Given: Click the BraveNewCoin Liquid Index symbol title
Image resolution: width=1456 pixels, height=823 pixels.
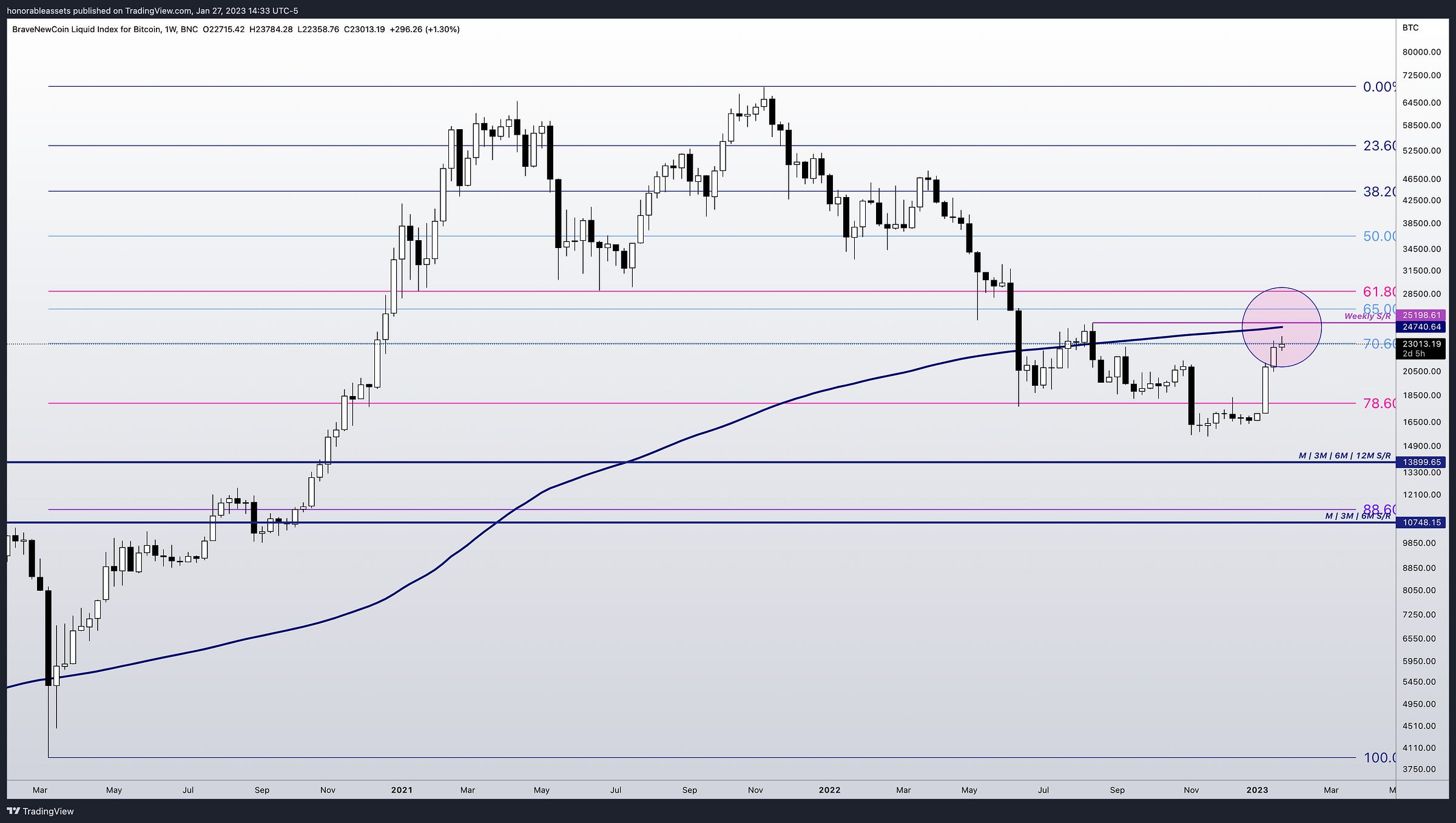Looking at the screenshot, I should pos(87,29).
